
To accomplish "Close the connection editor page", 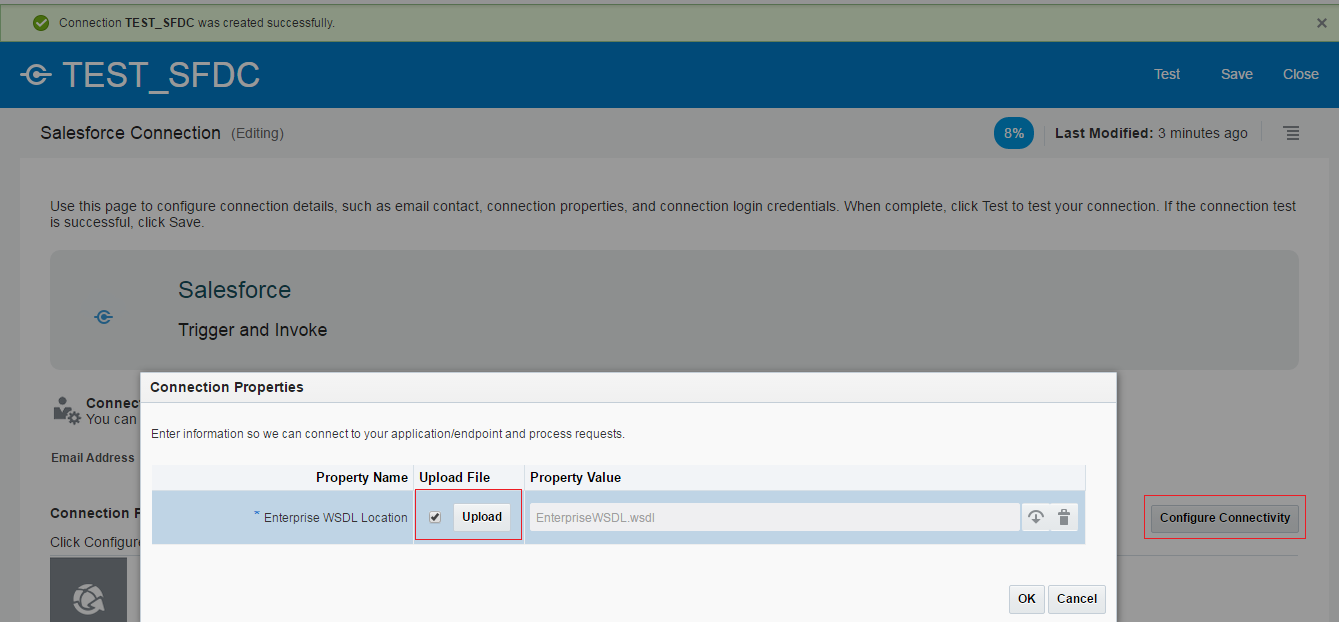I will click(1300, 74).
